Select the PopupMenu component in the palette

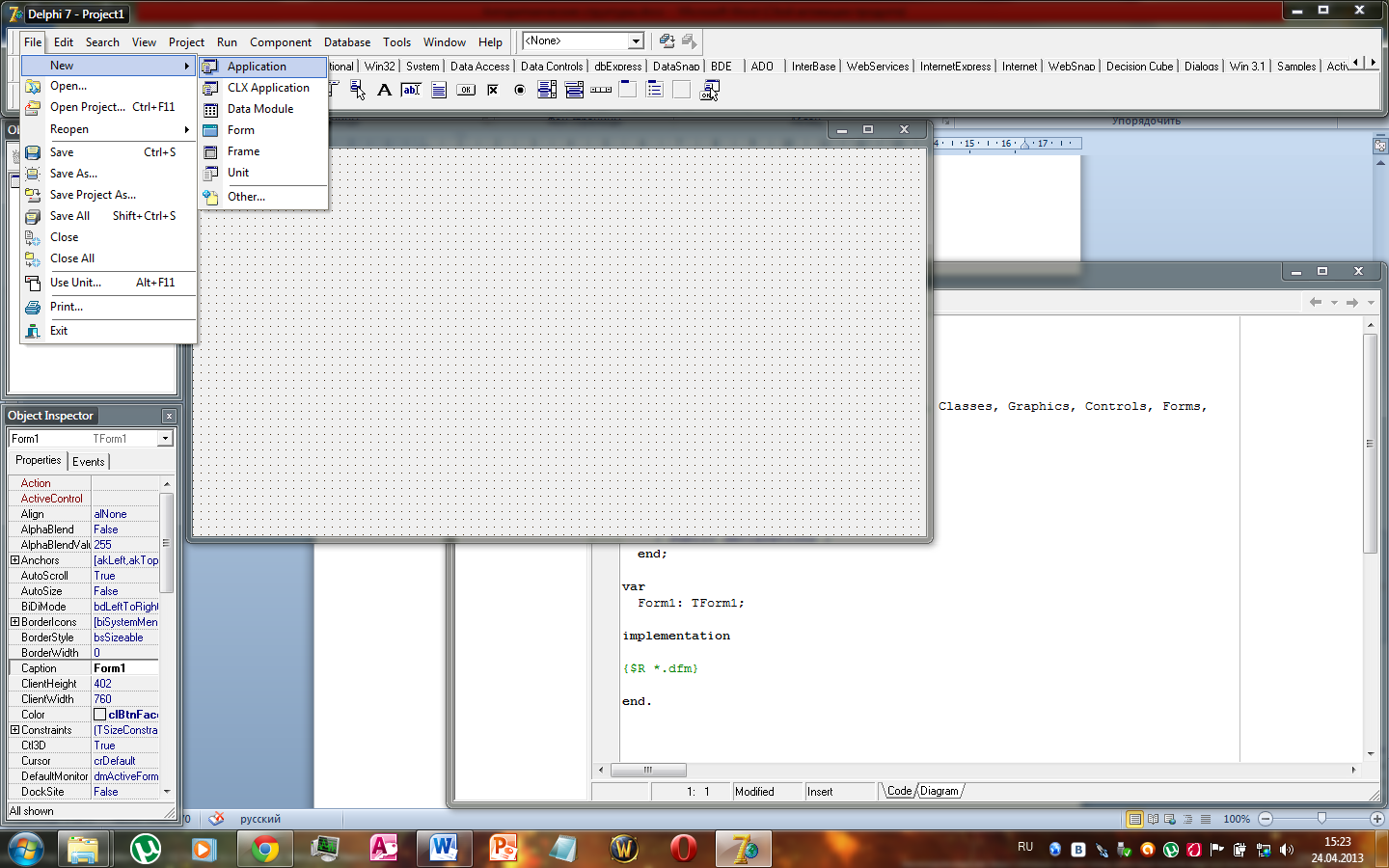tap(358, 90)
